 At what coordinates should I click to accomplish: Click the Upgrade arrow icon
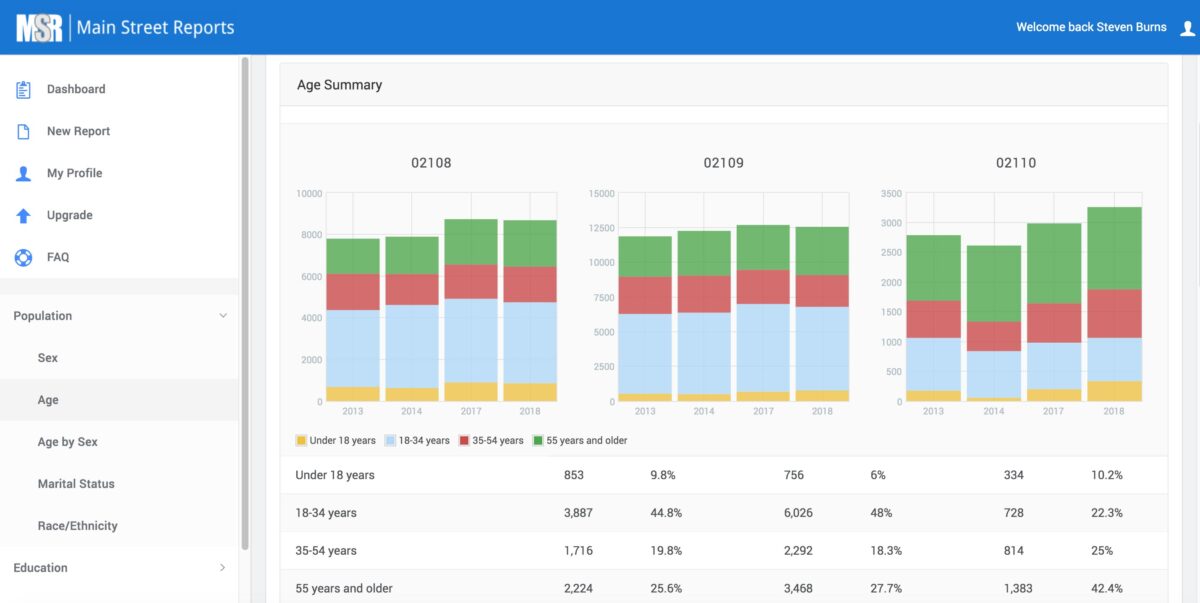pos(23,215)
